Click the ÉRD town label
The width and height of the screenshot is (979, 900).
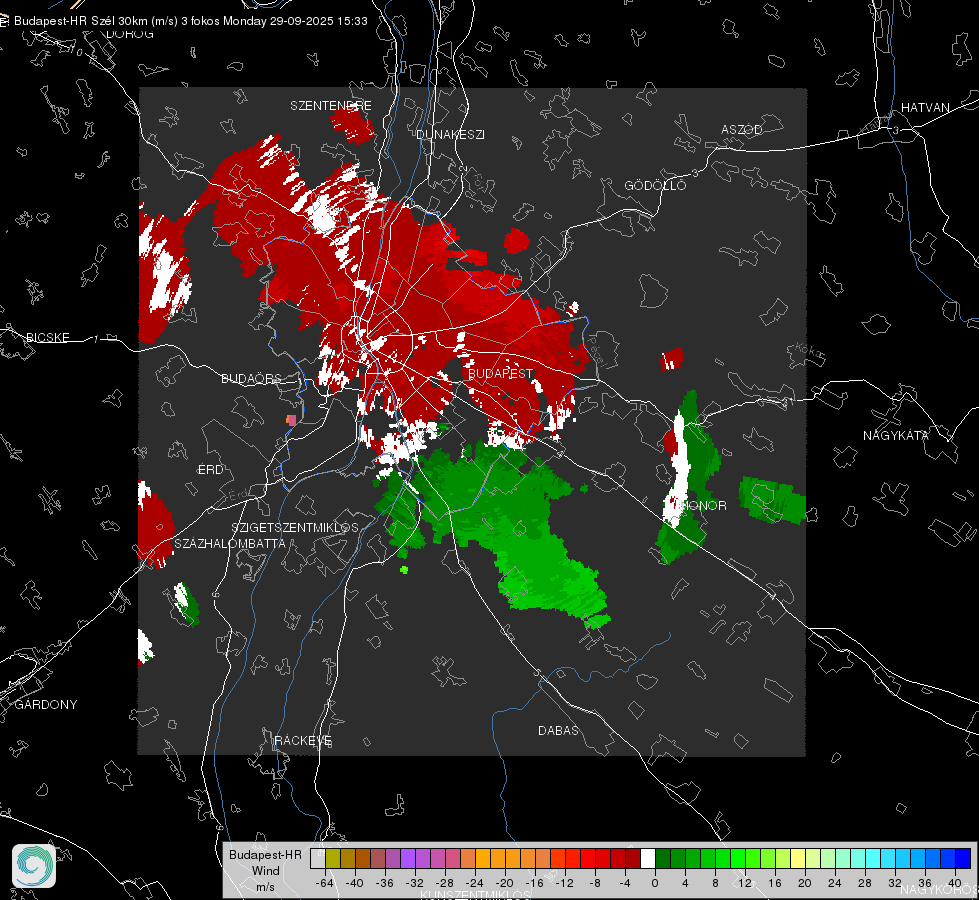pyautogui.click(x=210, y=470)
